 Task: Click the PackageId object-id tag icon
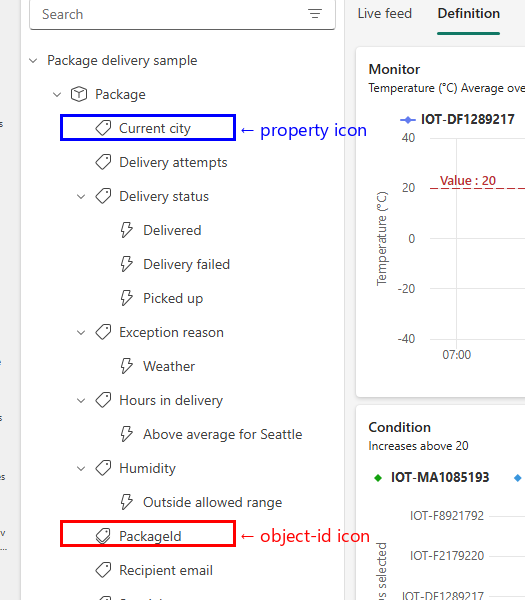tap(103, 536)
